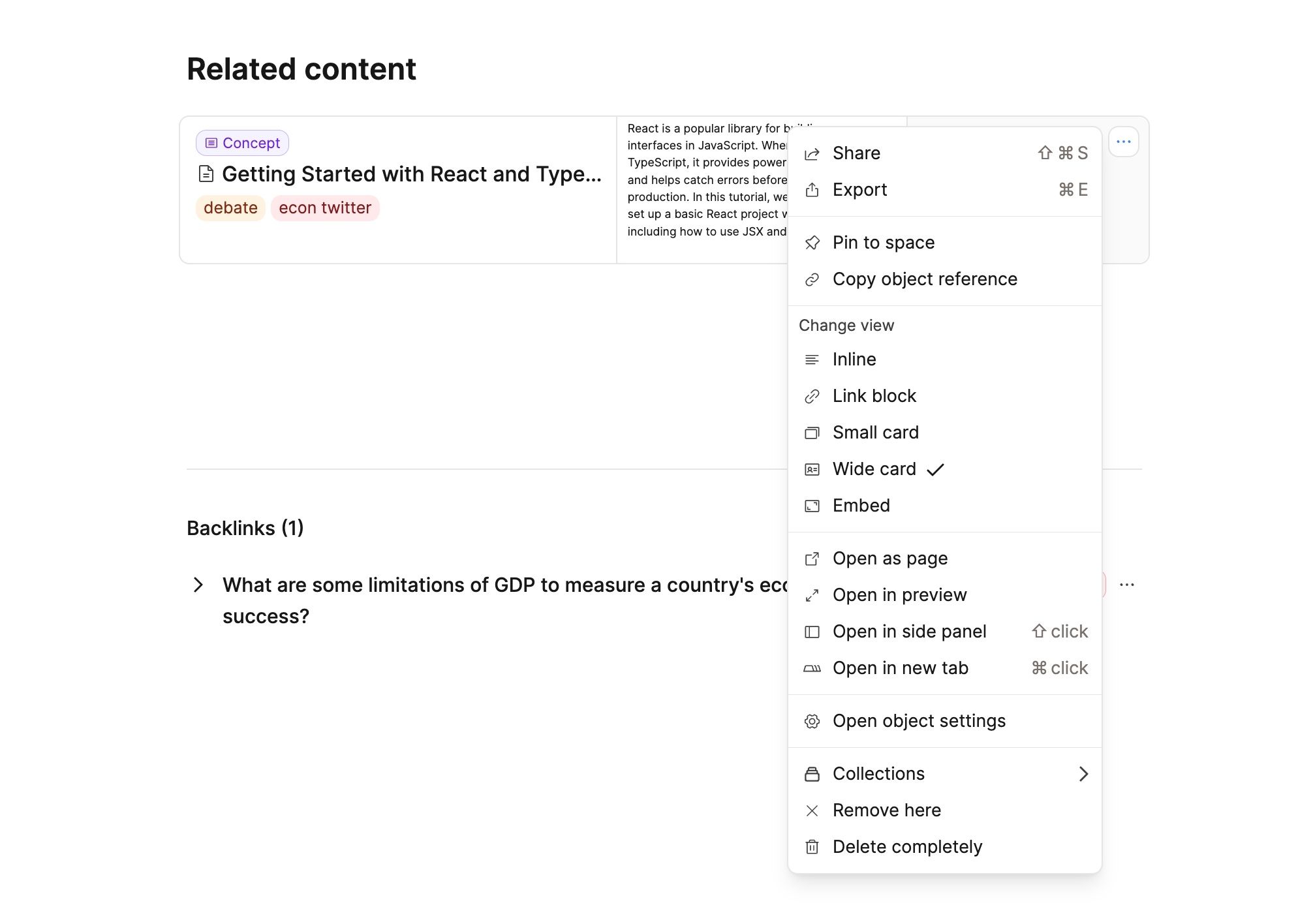Click the Share icon in the context menu
The height and width of the screenshot is (924, 1313).
coord(812,153)
